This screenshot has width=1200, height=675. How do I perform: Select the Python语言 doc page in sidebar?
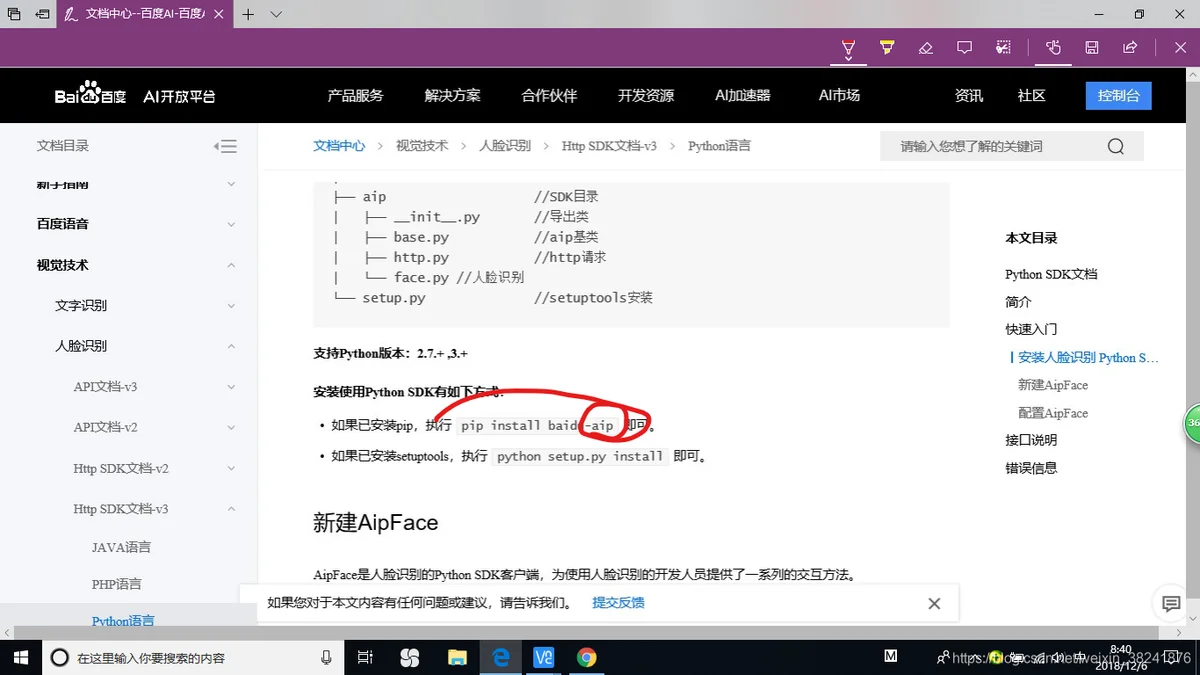[x=123, y=621]
